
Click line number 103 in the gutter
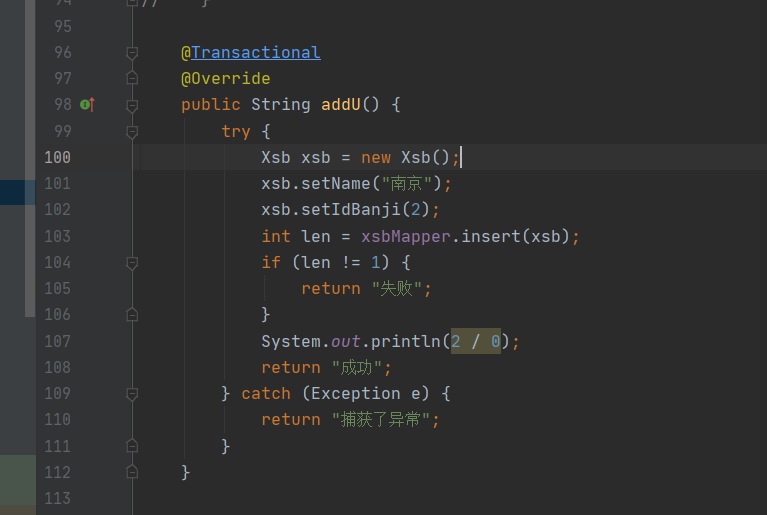click(57, 236)
